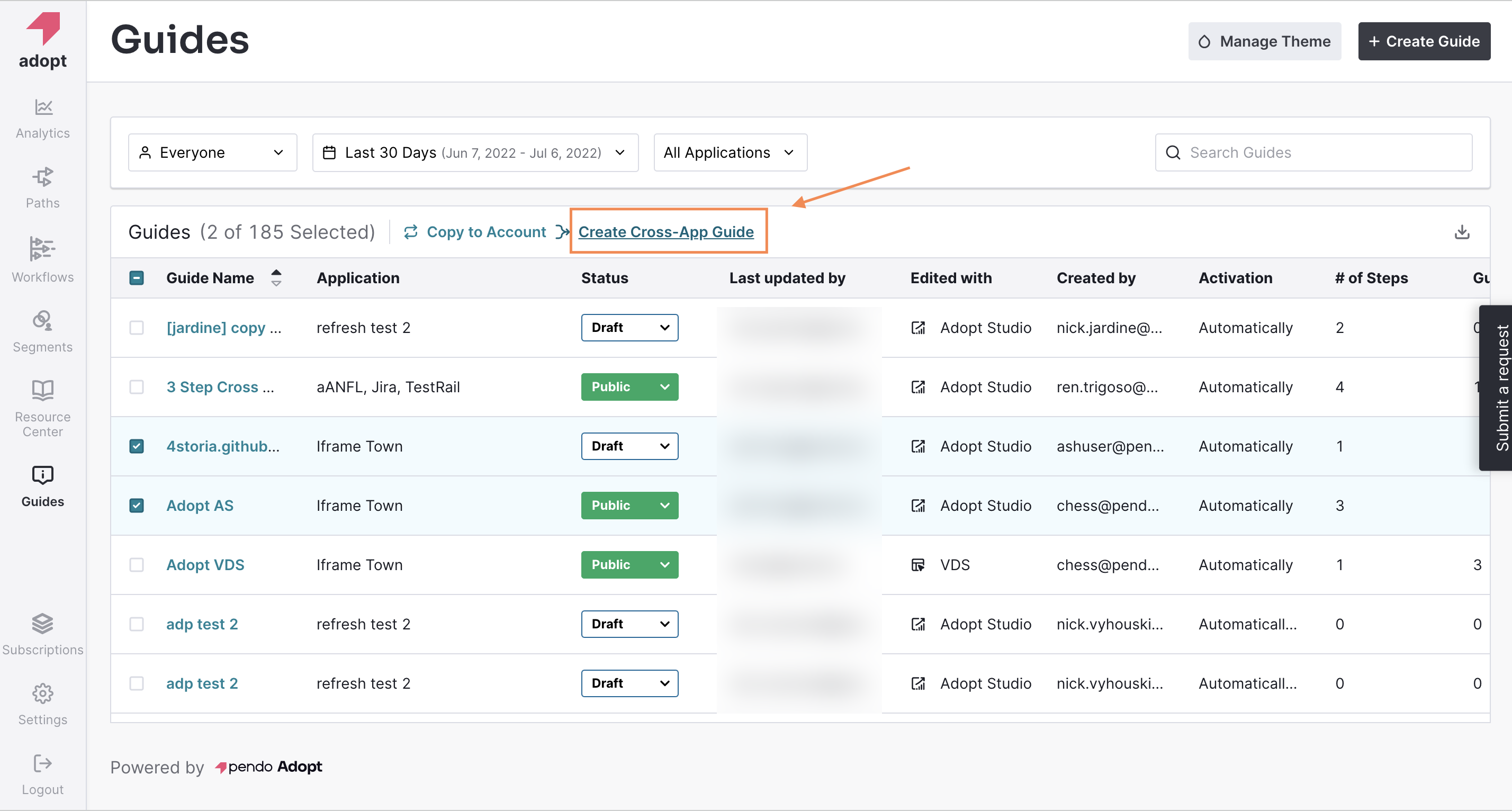Sort by the Status column header
Image resolution: width=1512 pixels, height=811 pixels.
click(605, 277)
